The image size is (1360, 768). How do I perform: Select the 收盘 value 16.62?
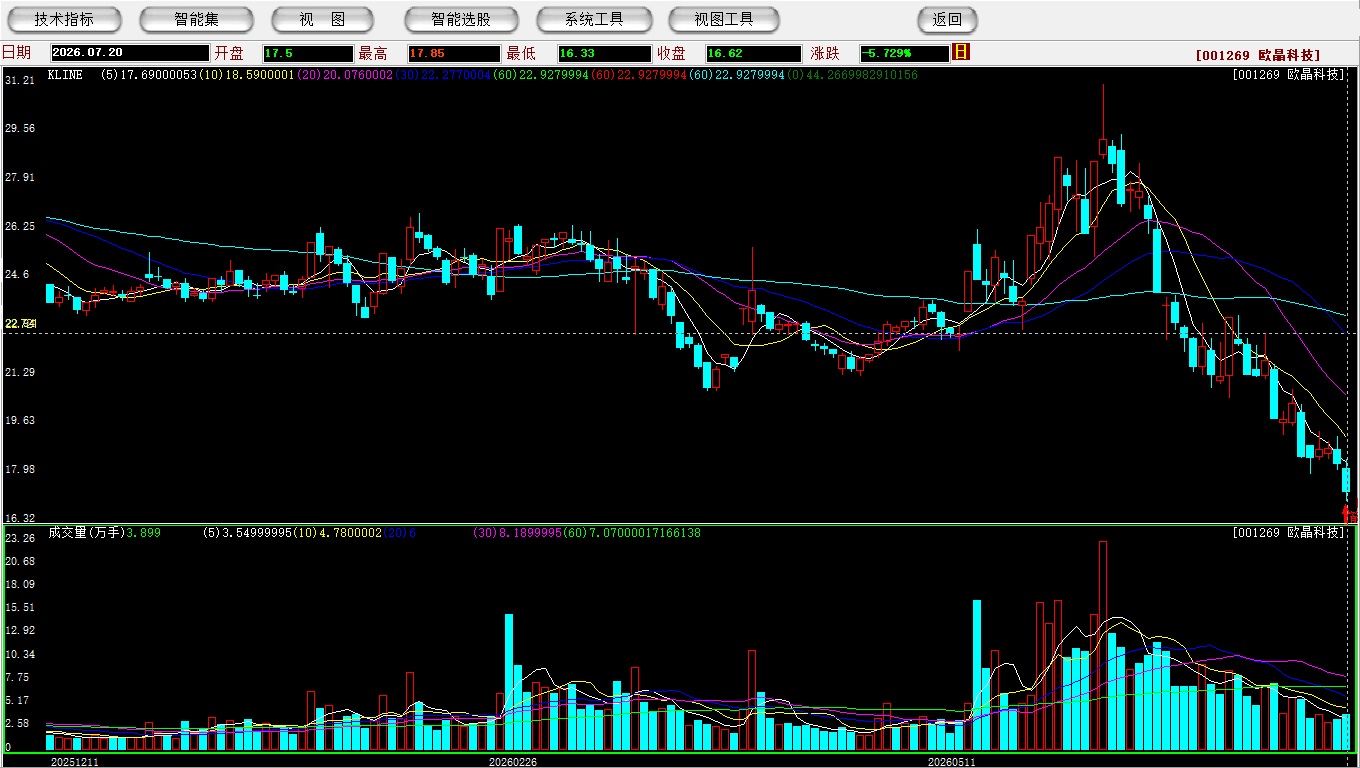point(754,53)
